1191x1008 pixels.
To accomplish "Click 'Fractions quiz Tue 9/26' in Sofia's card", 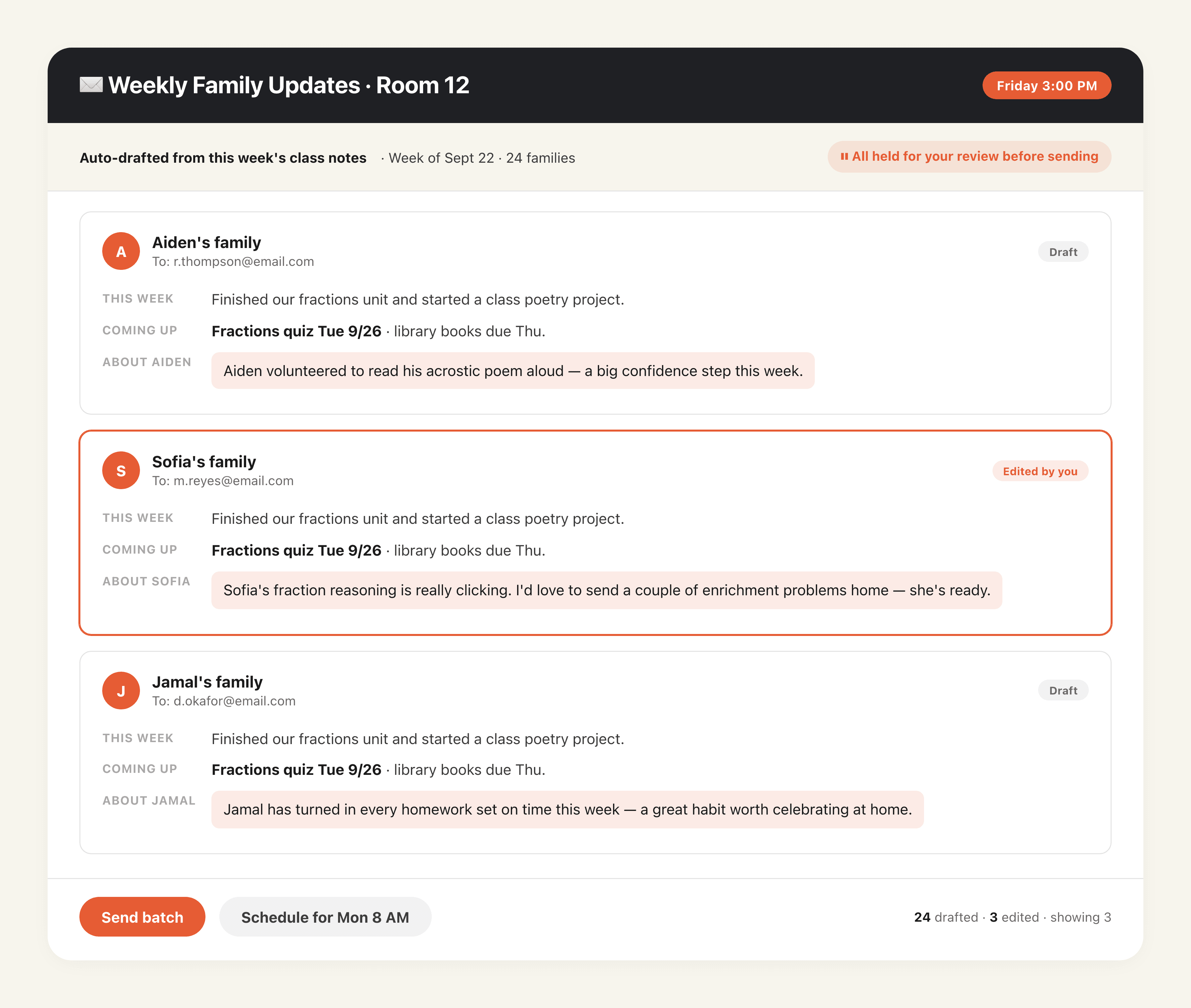I will click(296, 550).
